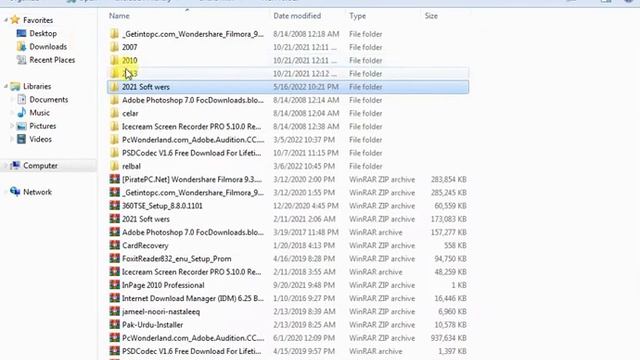Select the 157,277 KB Adobe Photoshop archive name
The width and height of the screenshot is (640, 360).
pos(193,232)
